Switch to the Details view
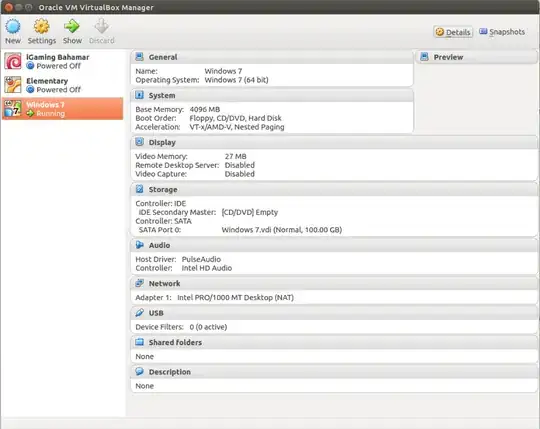 point(453,32)
